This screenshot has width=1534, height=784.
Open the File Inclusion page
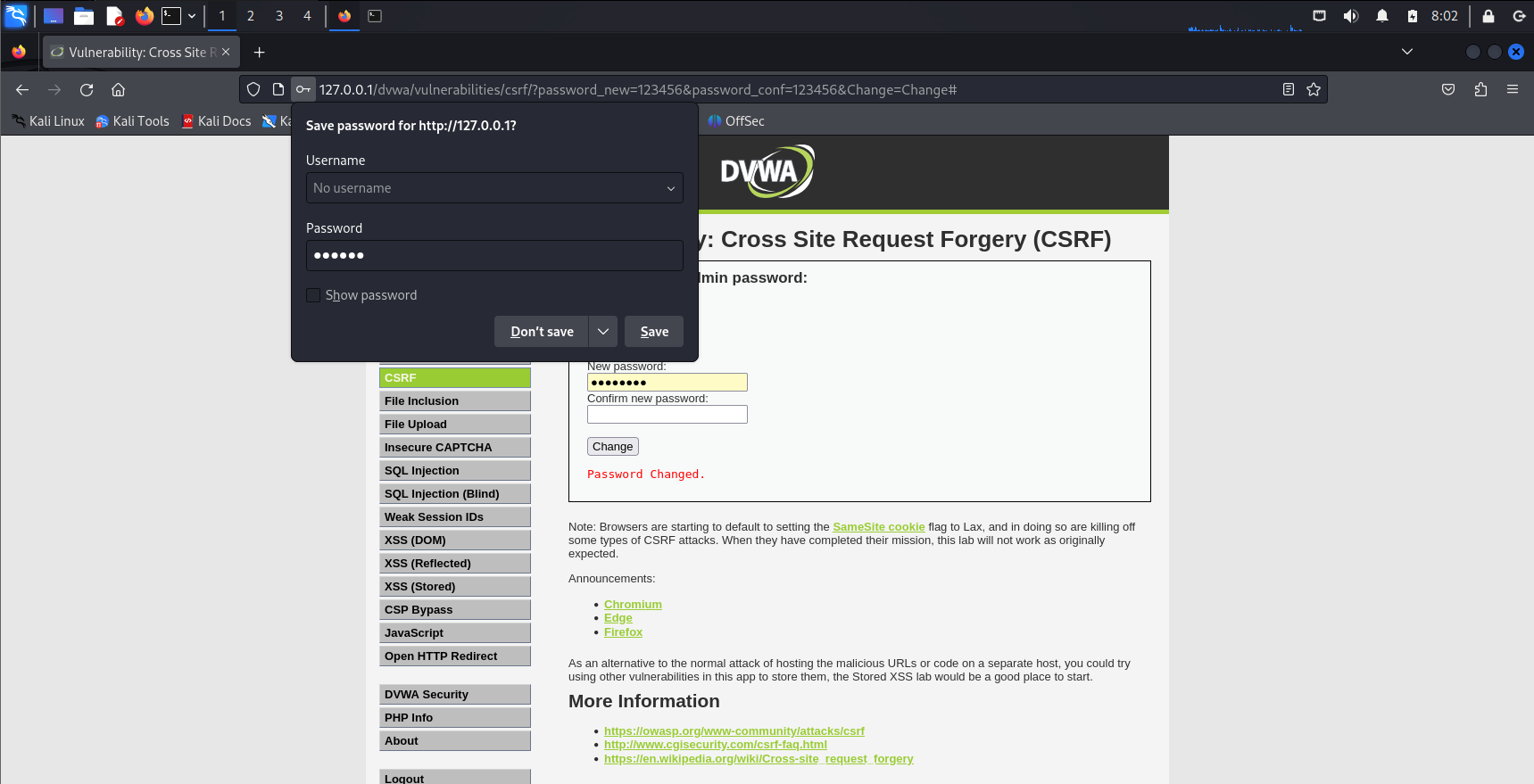point(455,401)
